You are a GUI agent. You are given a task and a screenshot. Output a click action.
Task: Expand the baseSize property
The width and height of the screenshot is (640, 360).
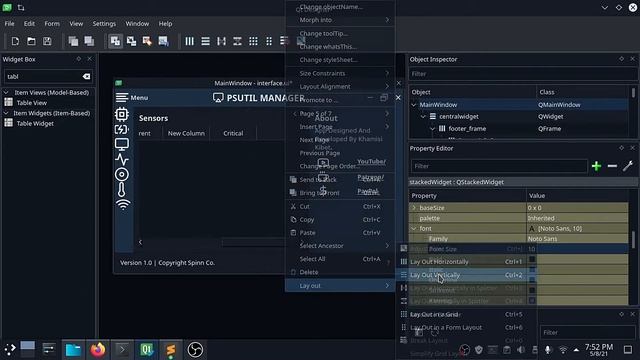coord(414,208)
